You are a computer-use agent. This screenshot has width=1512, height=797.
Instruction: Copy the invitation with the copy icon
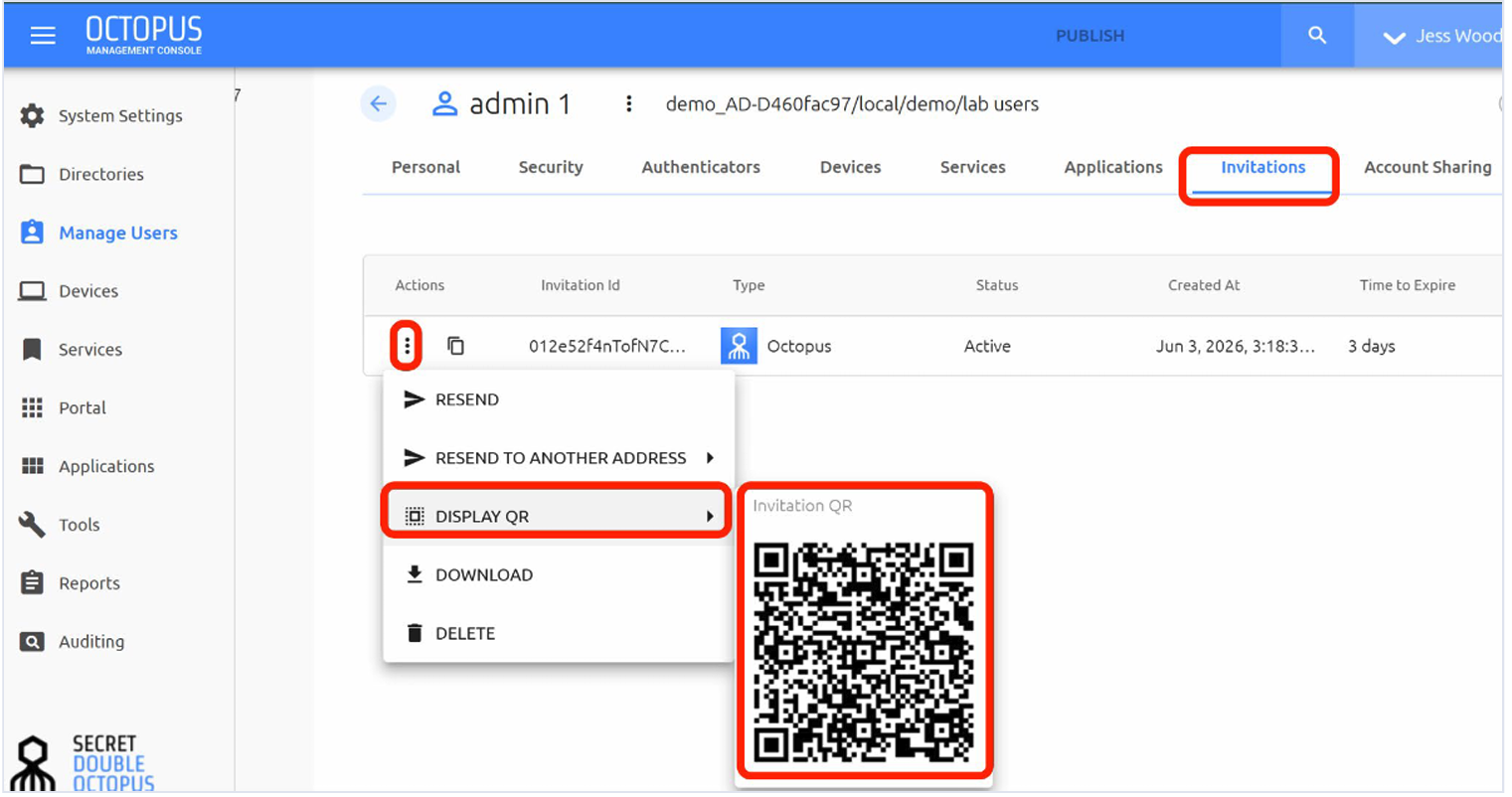(455, 346)
